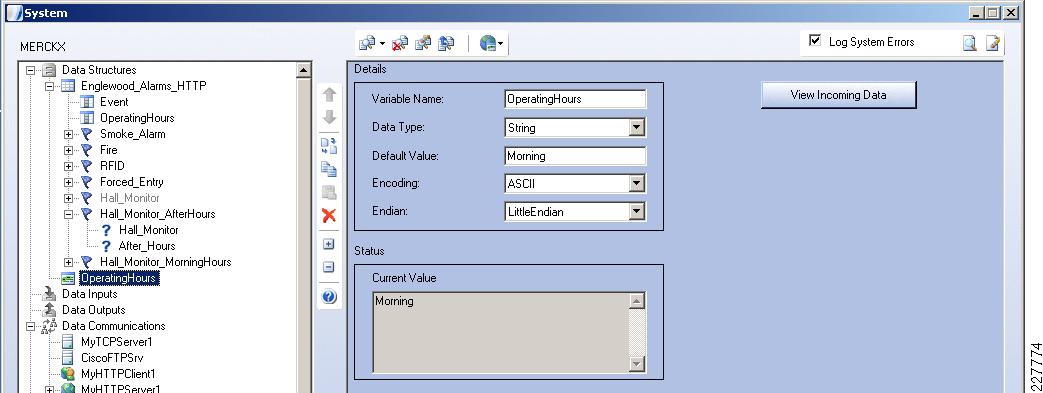The height and width of the screenshot is (393, 1043).
Task: Select OperatingHours under Englewood_Alarms_HTTP
Action: pyautogui.click(x=137, y=118)
